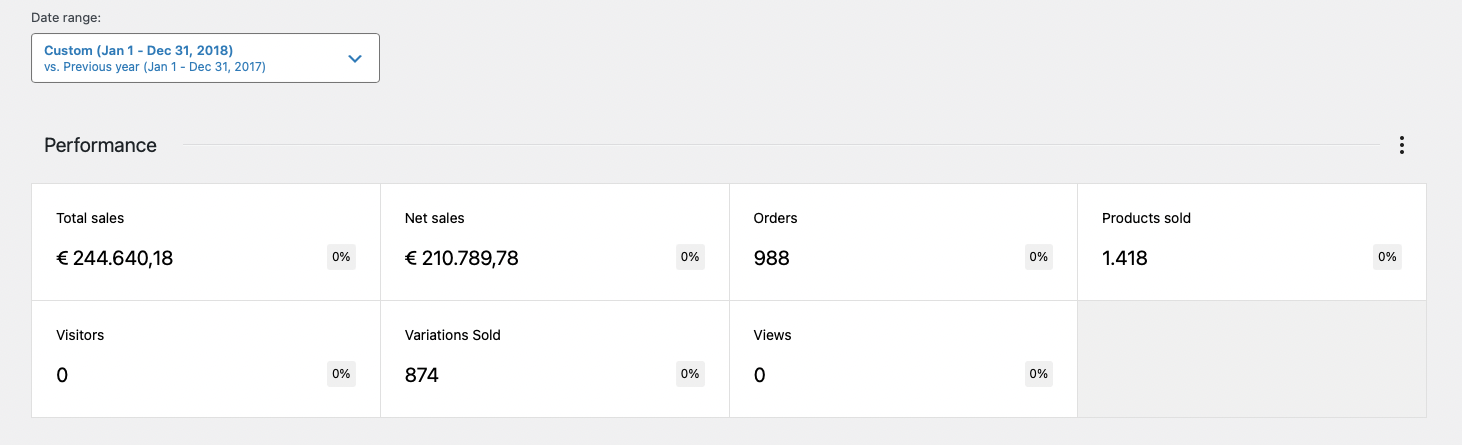
Task: Click the 0% badge on Variations Sold
Action: (690, 374)
